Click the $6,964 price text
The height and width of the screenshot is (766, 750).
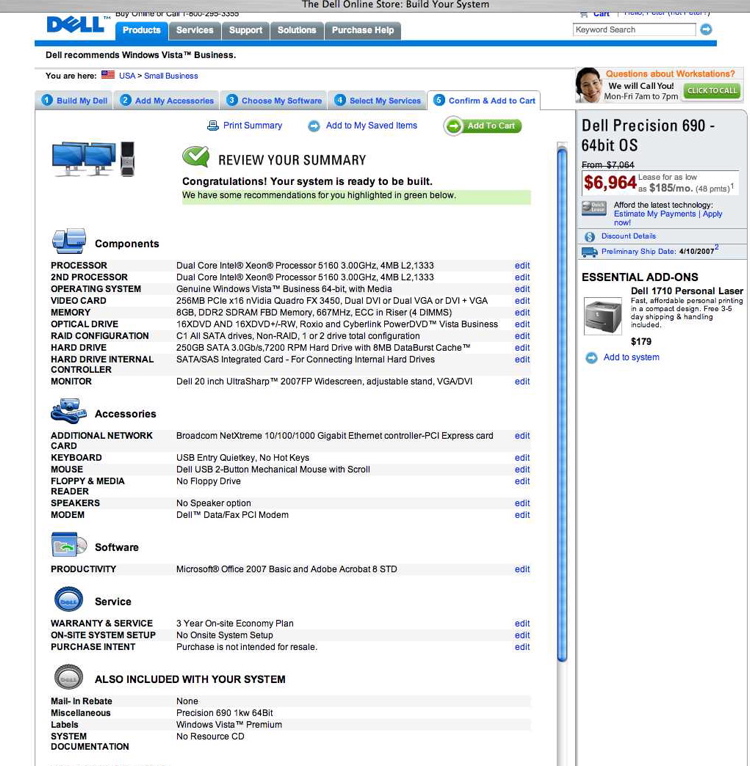pos(610,183)
